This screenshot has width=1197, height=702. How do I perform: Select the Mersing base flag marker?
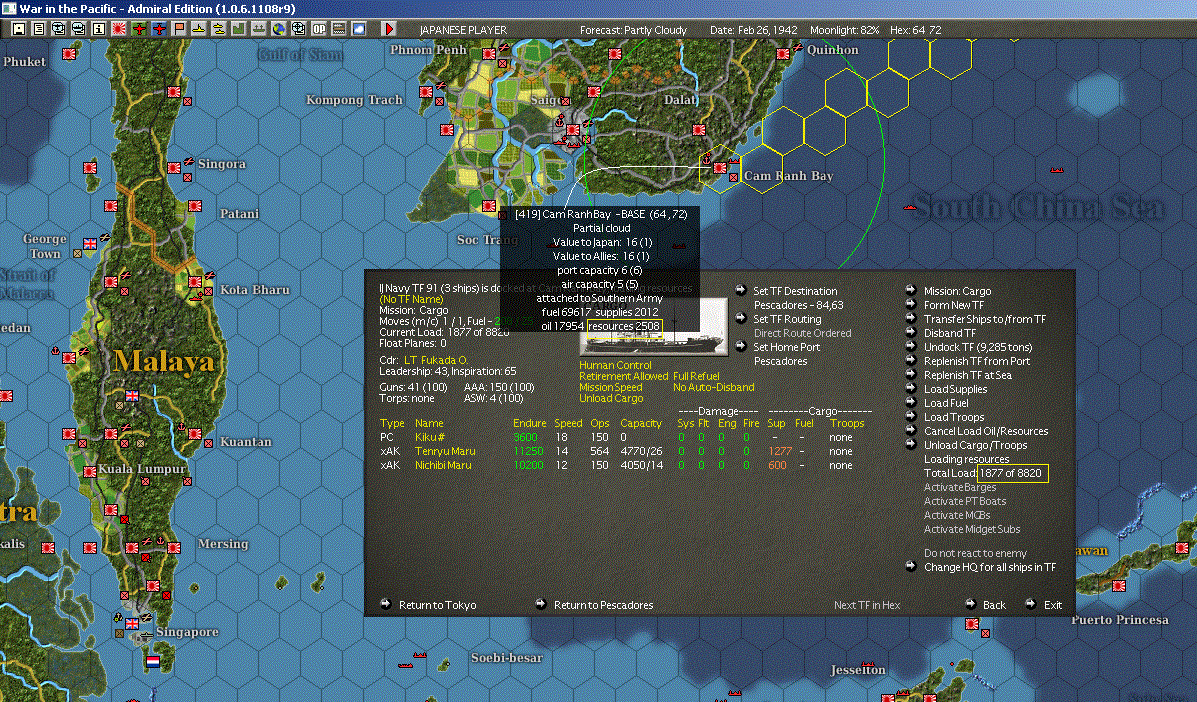tap(174, 548)
